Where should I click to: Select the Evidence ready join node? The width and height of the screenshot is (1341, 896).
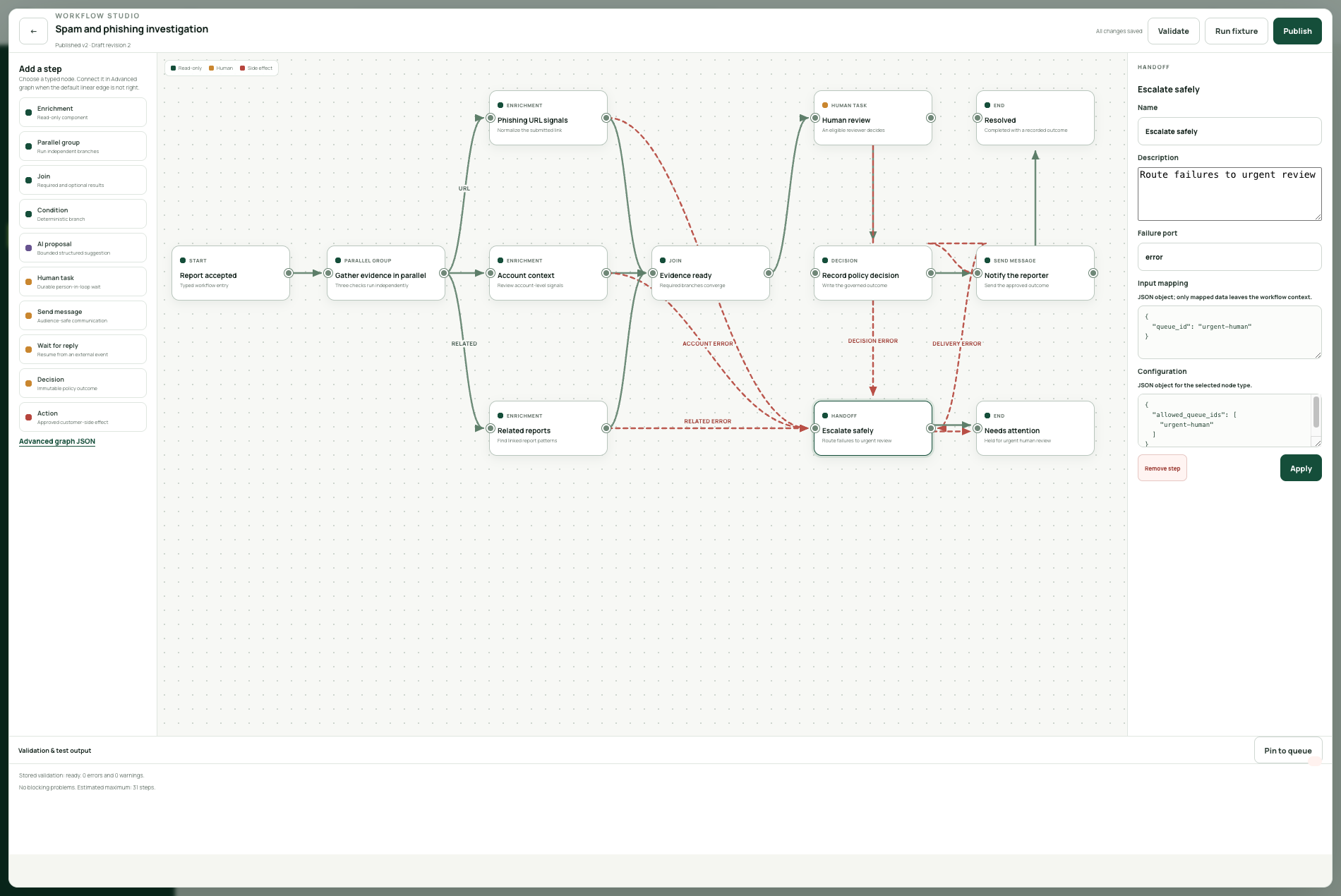pos(711,273)
